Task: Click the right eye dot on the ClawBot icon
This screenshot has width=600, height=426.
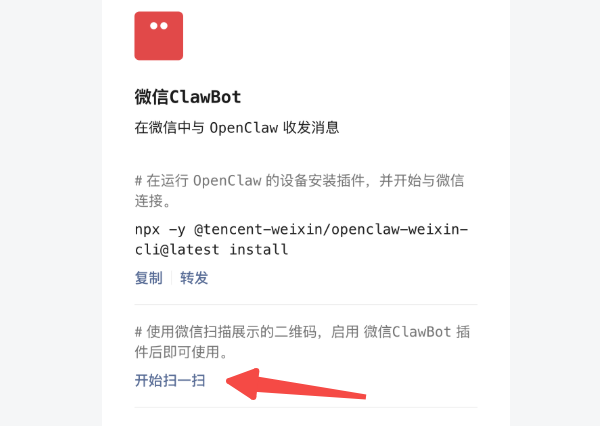Action: point(164,26)
